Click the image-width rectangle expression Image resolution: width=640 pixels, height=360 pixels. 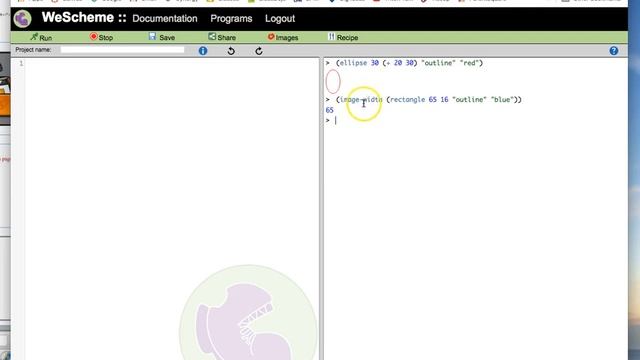(429, 100)
